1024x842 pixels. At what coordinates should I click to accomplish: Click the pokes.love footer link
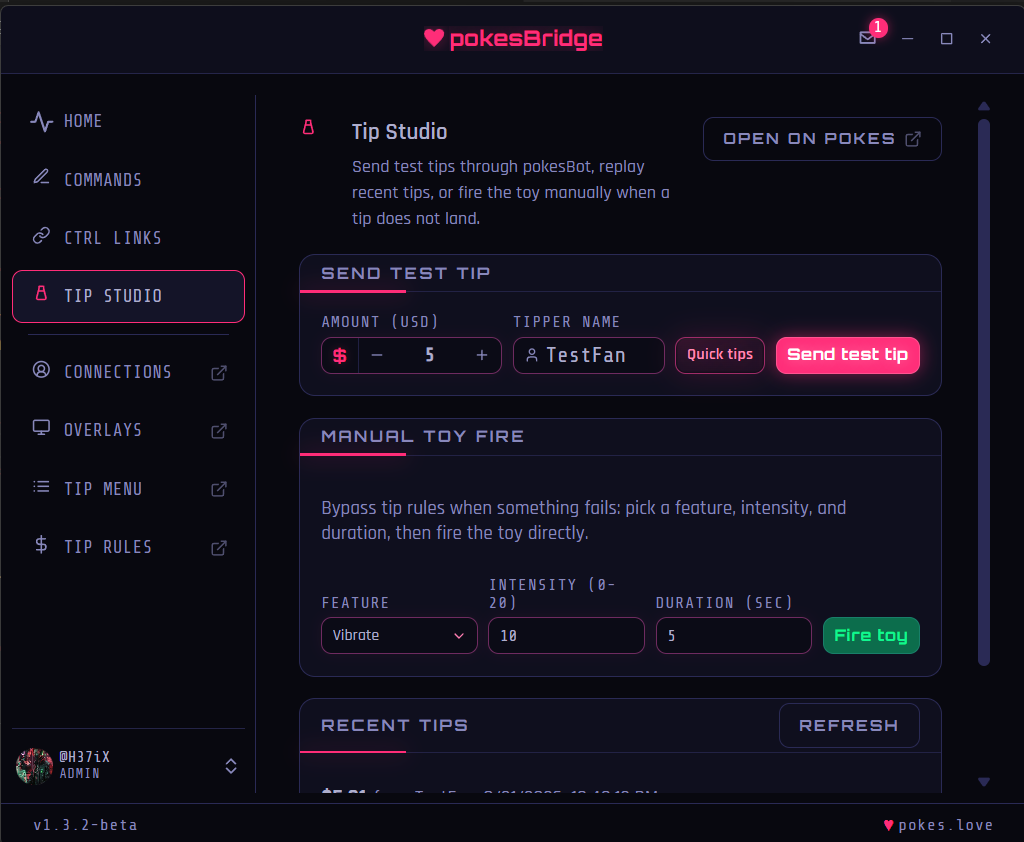[x=938, y=825]
